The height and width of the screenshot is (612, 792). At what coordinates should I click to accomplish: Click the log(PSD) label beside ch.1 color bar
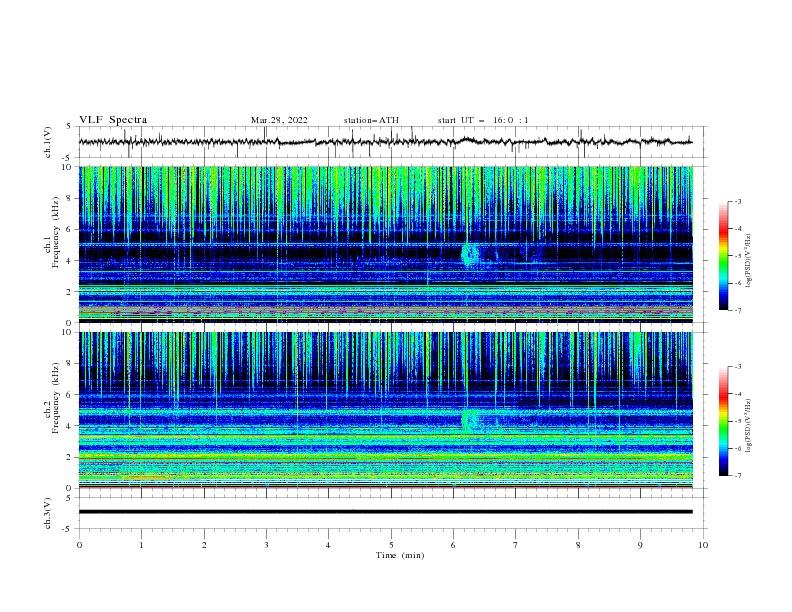pos(748,261)
